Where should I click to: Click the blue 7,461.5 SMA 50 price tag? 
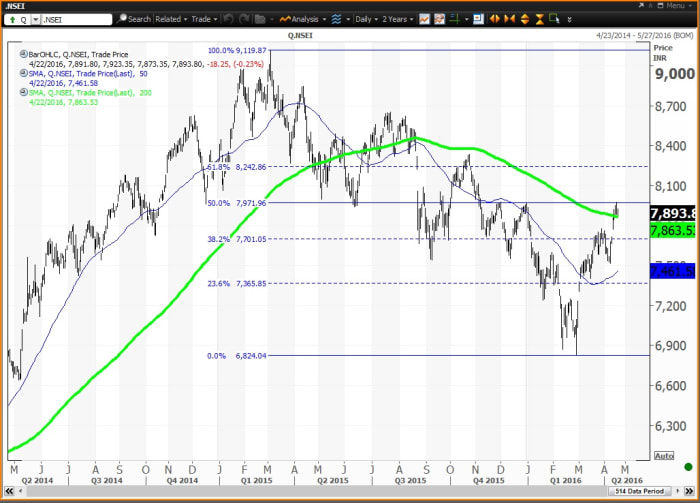[x=673, y=271]
